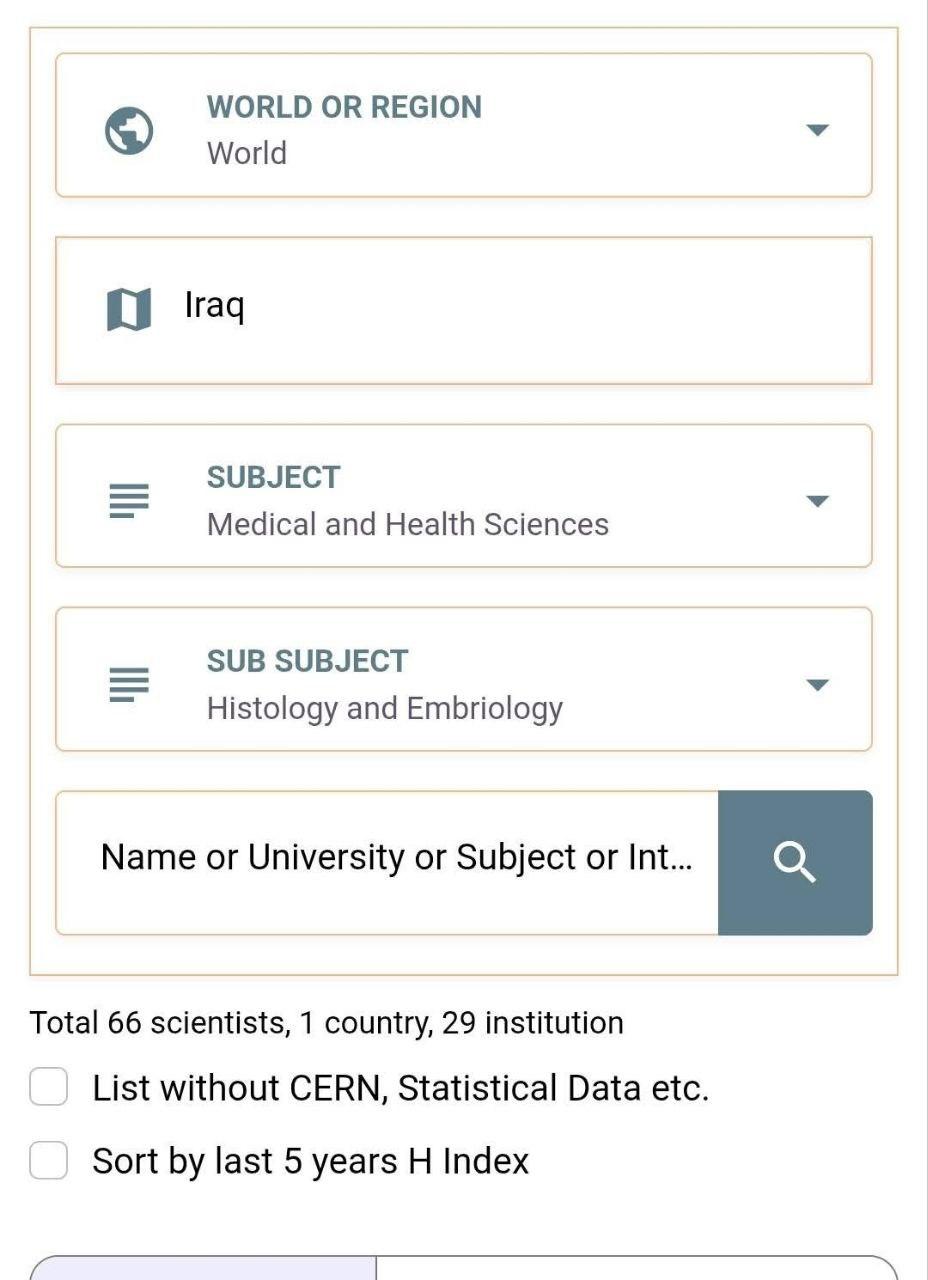The image size is (928, 1280).
Task: Switch to the right tab at the bottom
Action: pyautogui.click(x=636, y=1268)
